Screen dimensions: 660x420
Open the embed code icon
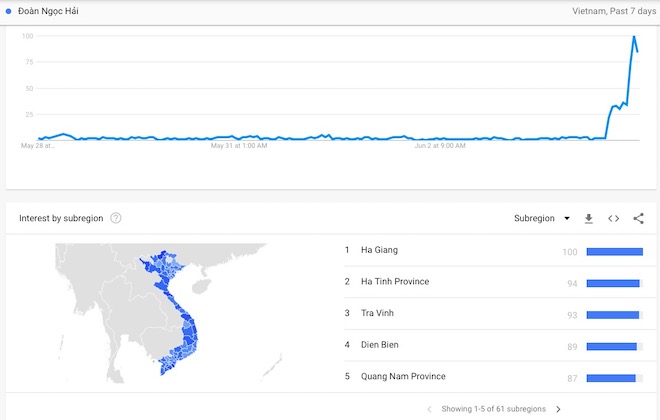coord(613,218)
